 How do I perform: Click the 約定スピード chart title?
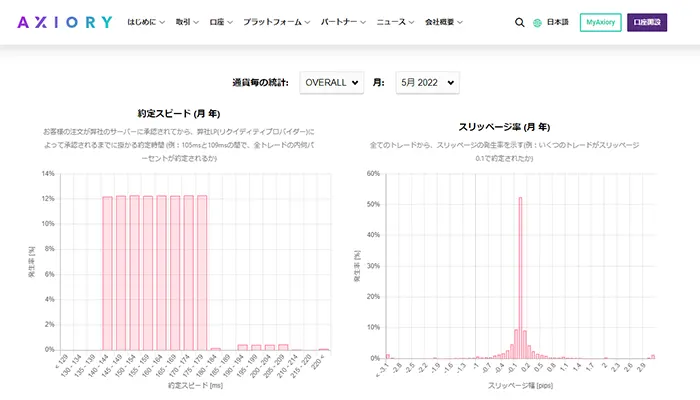[179, 113]
